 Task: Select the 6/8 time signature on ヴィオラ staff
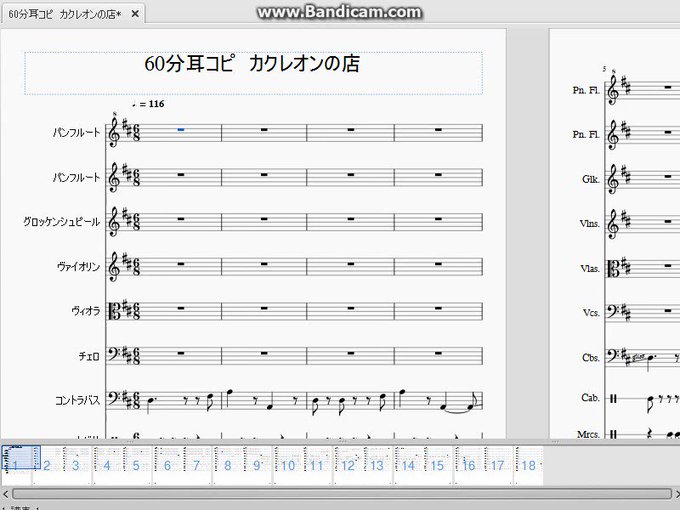tap(136, 311)
